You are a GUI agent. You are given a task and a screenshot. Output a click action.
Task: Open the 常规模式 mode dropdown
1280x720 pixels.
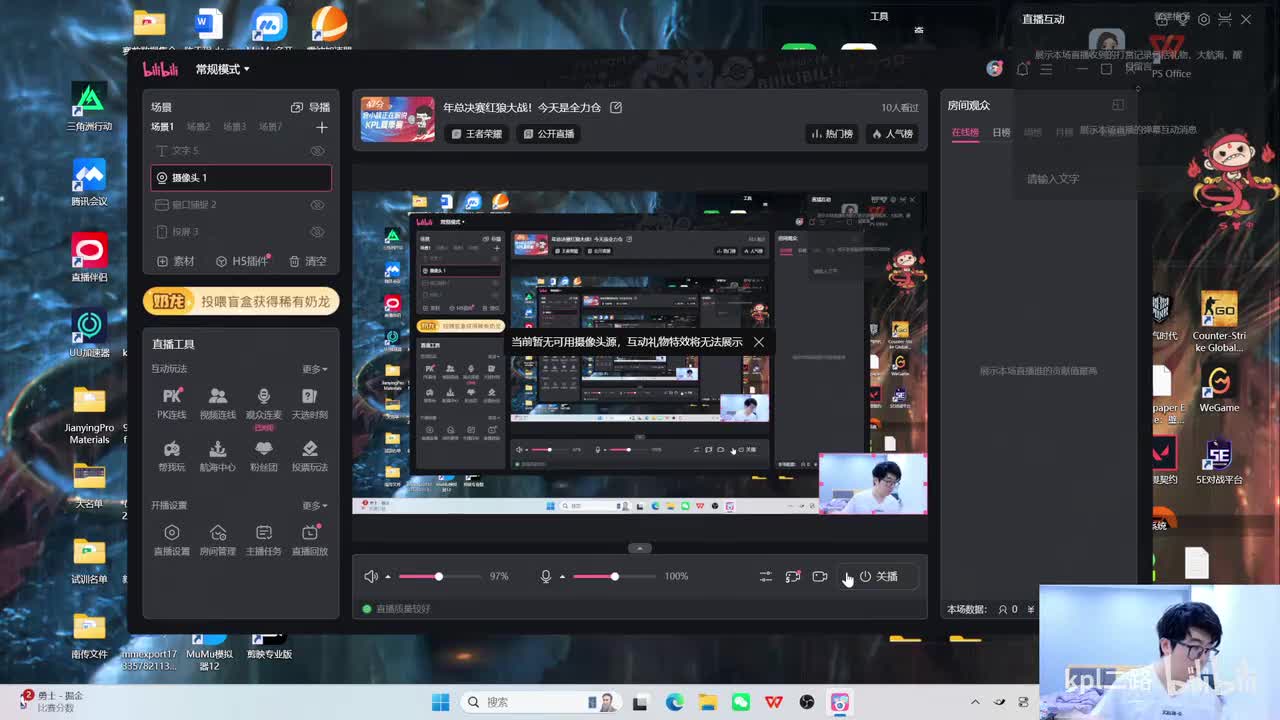point(222,69)
